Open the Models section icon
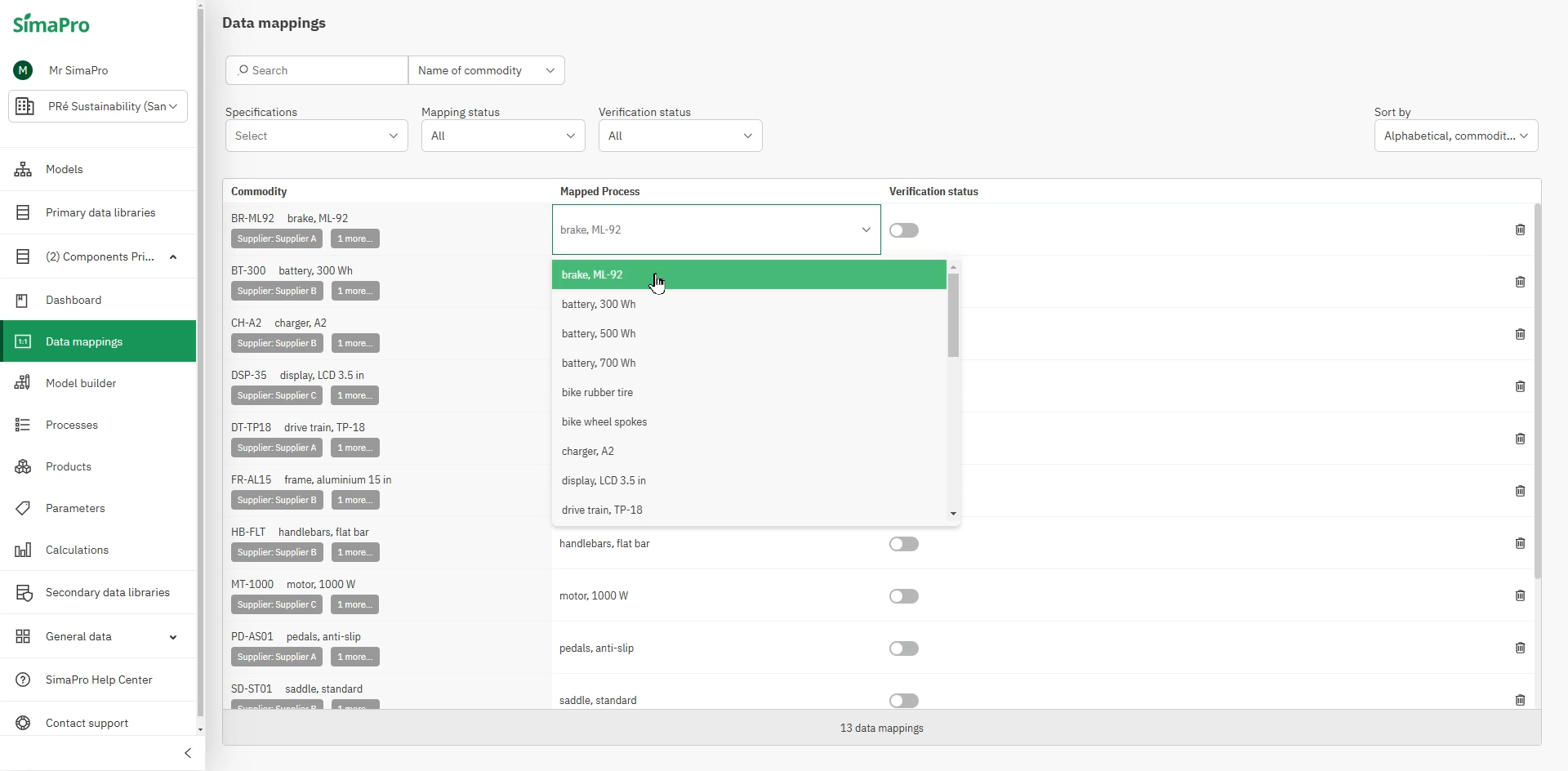Screen dimensions: 1568x771 23,169
